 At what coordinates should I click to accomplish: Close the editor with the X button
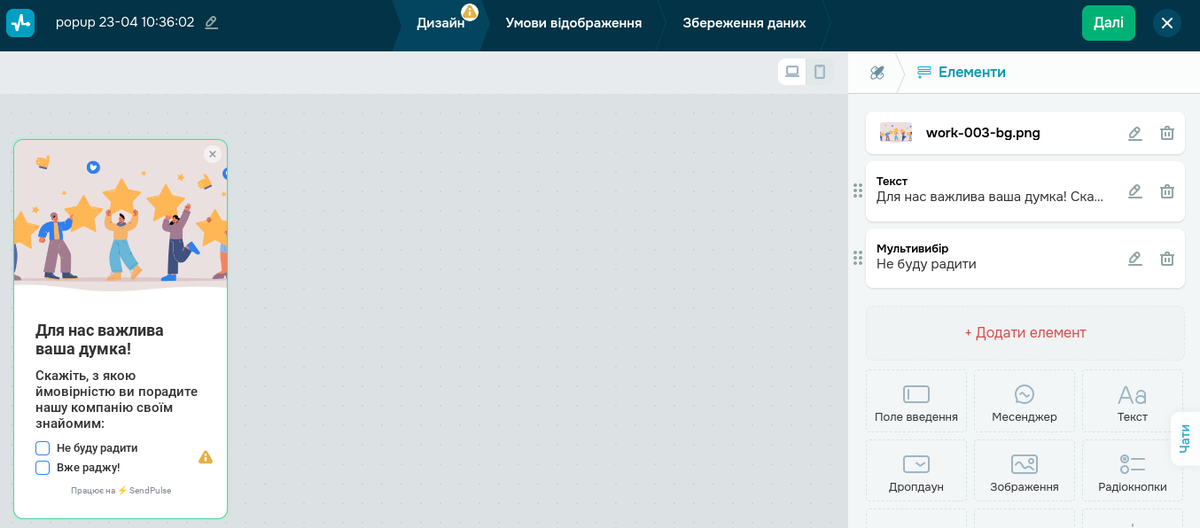[1167, 23]
